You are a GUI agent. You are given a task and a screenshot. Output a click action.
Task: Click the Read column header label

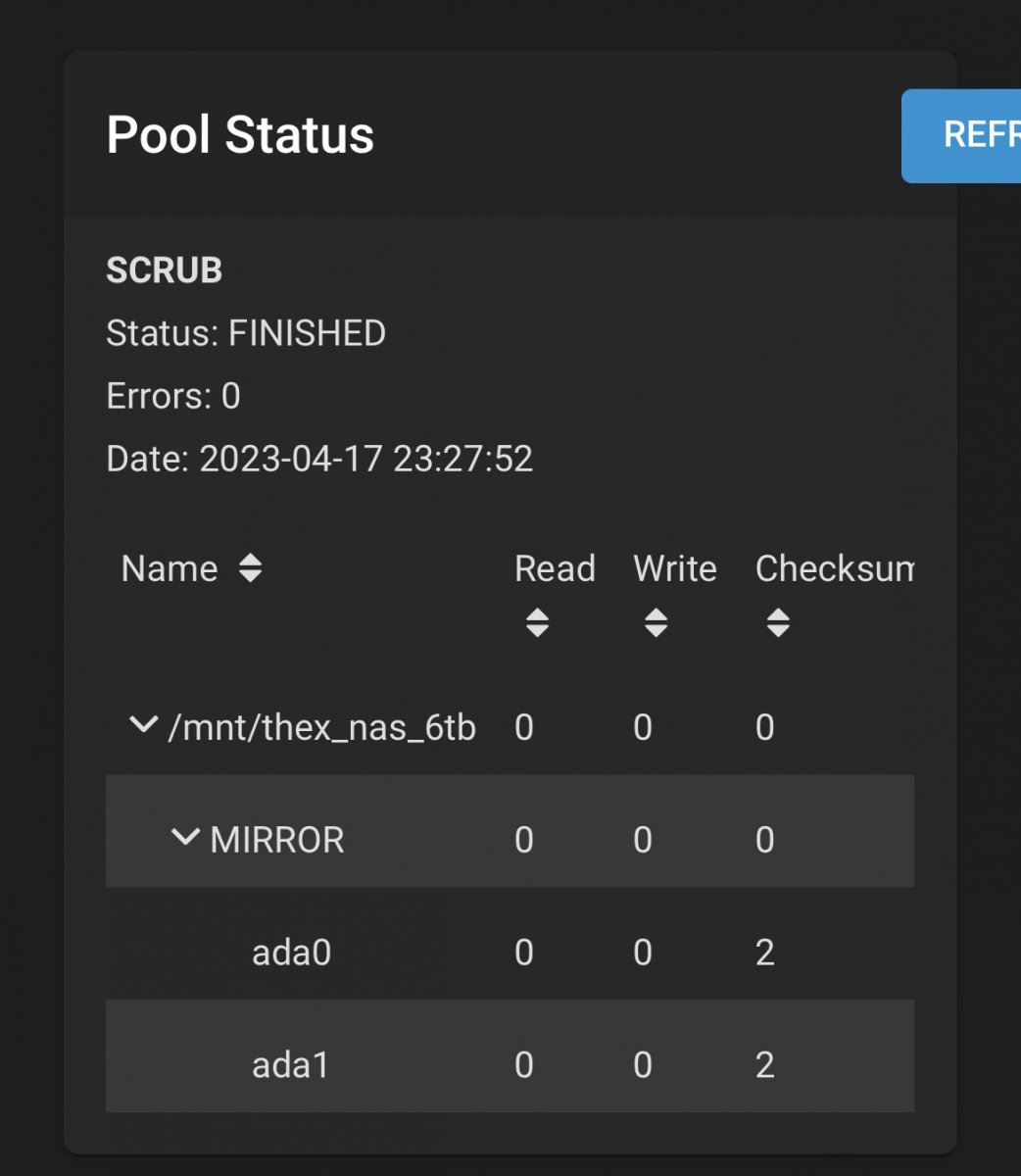click(x=555, y=568)
